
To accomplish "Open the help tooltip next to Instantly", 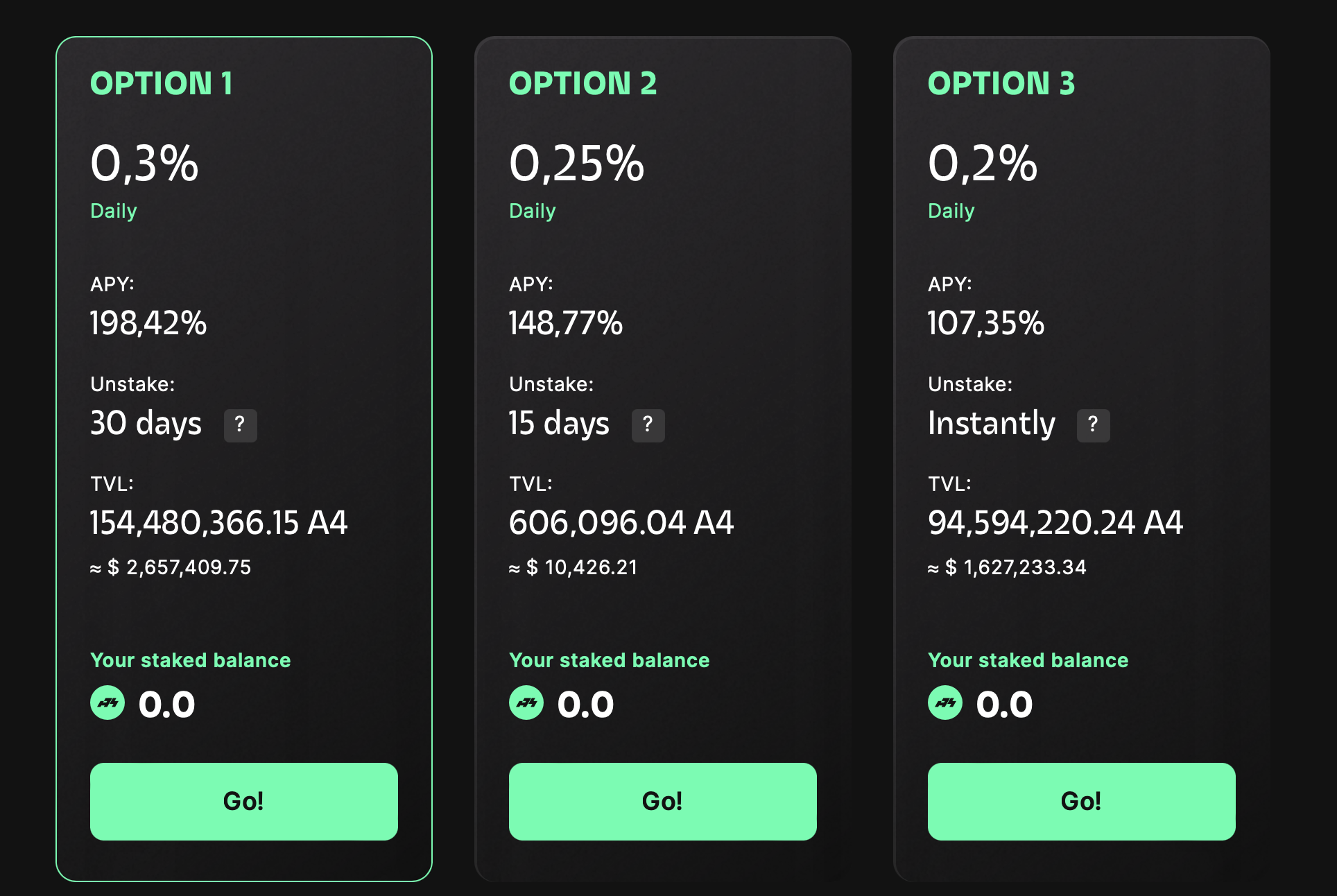I will pyautogui.click(x=1093, y=425).
